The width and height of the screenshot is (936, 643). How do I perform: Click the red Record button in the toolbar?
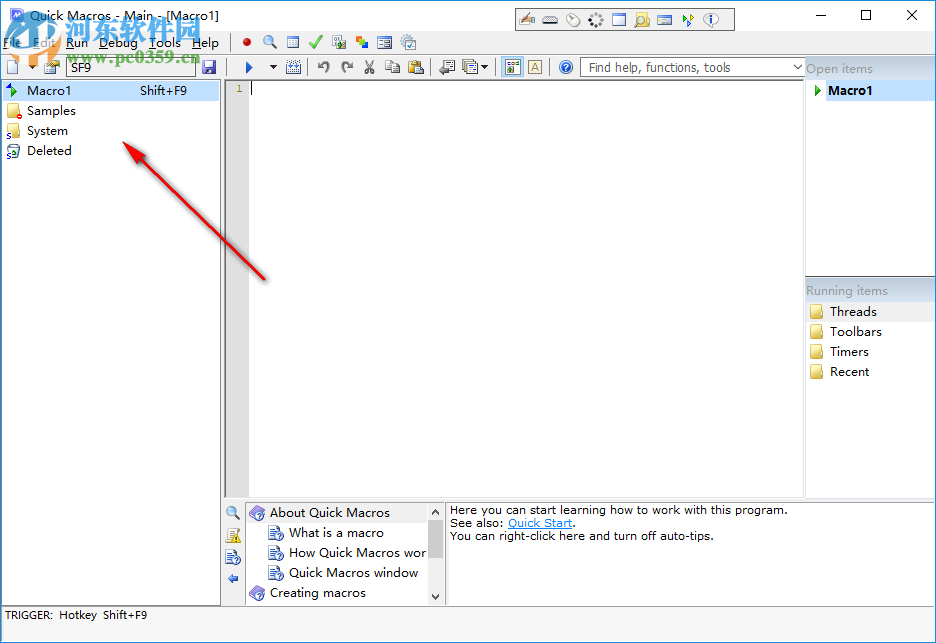coord(247,42)
